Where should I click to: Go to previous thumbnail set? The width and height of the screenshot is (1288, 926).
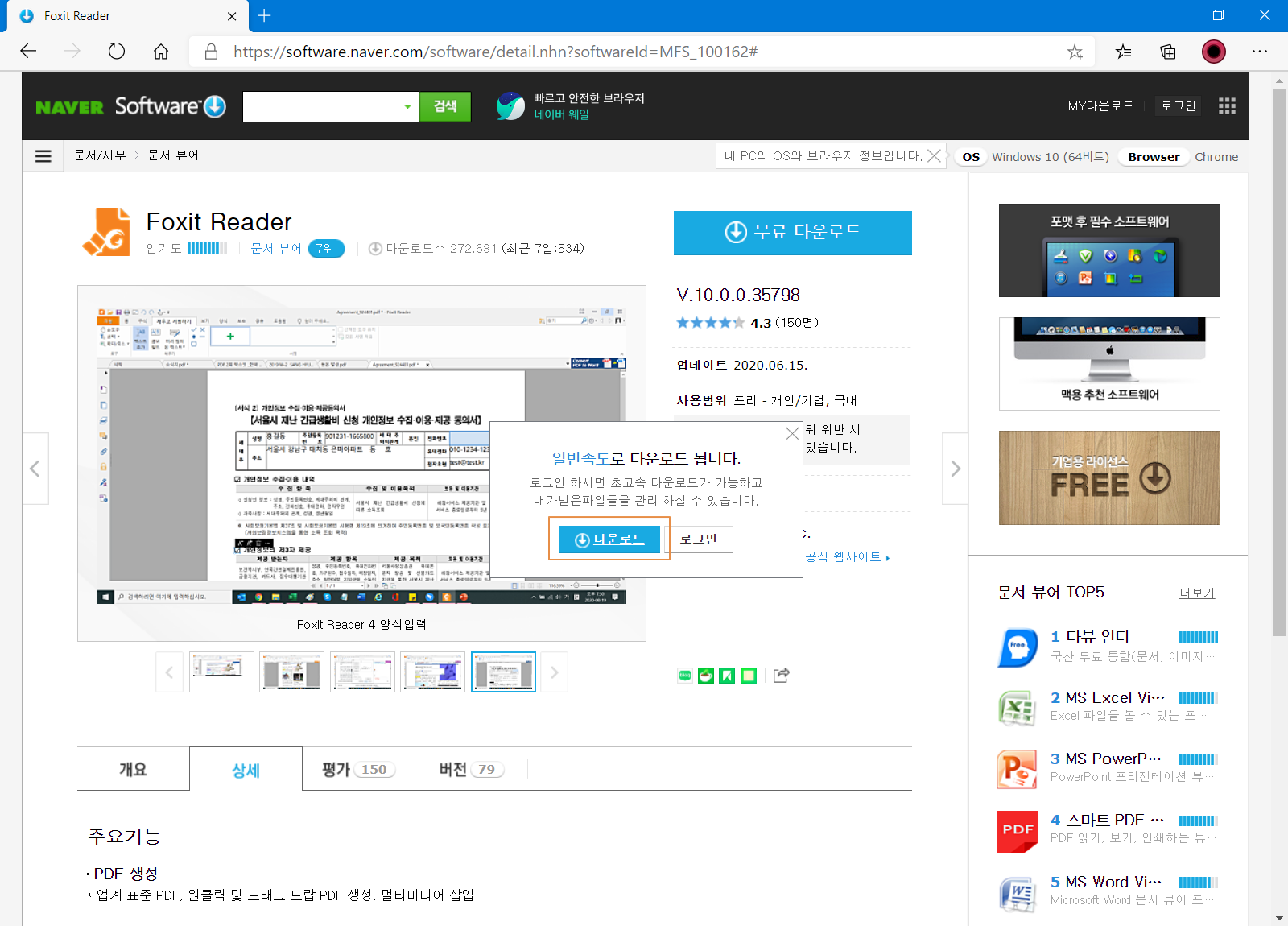pos(169,672)
